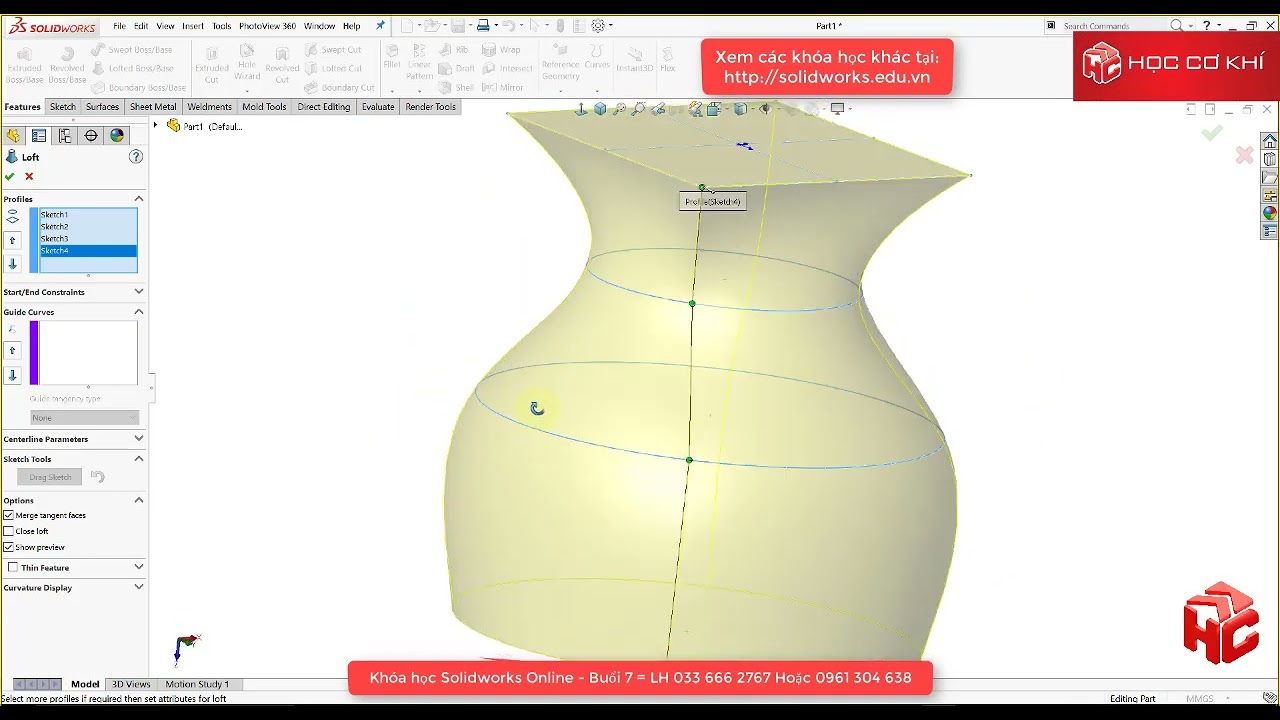Open the DimXpertManager tab icon
The height and width of the screenshot is (720, 1280).
91,136
